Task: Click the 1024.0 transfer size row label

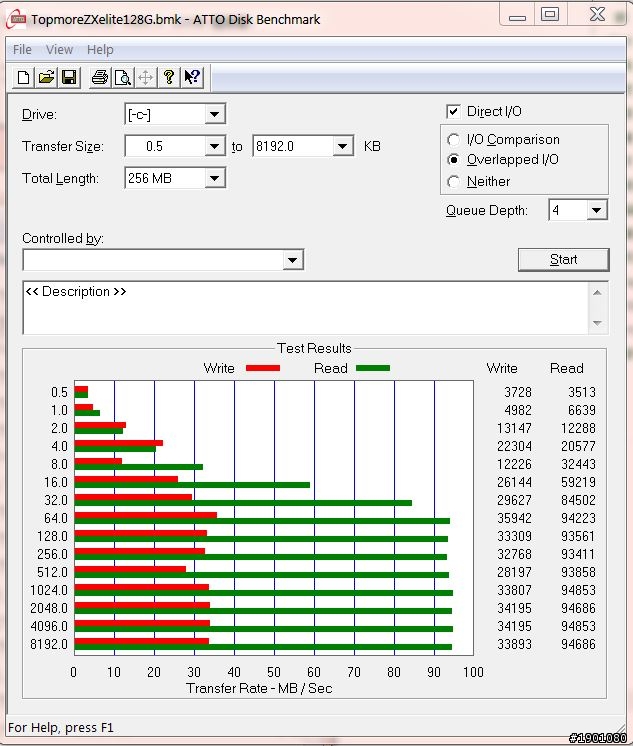Action: click(49, 590)
